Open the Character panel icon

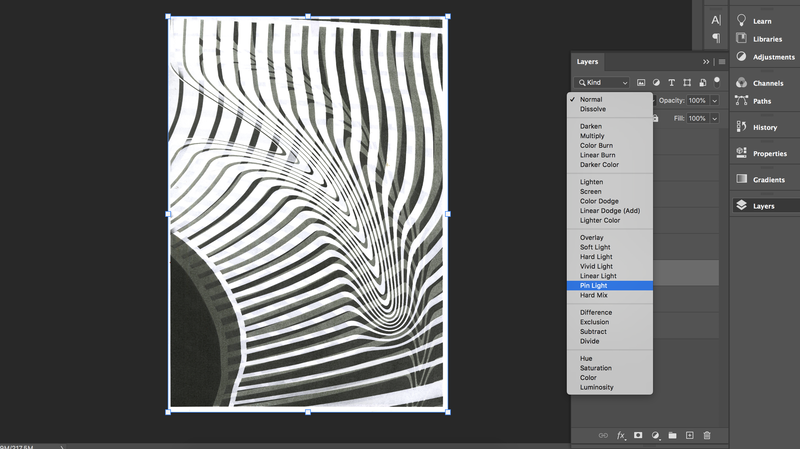716,20
